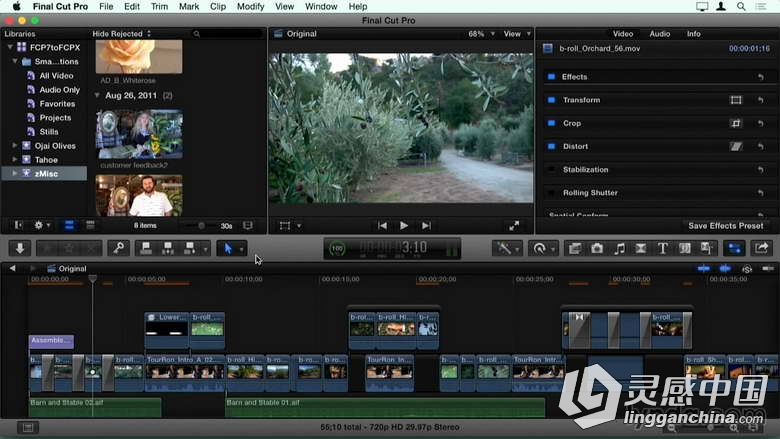Open the Mark menu

click(189, 6)
